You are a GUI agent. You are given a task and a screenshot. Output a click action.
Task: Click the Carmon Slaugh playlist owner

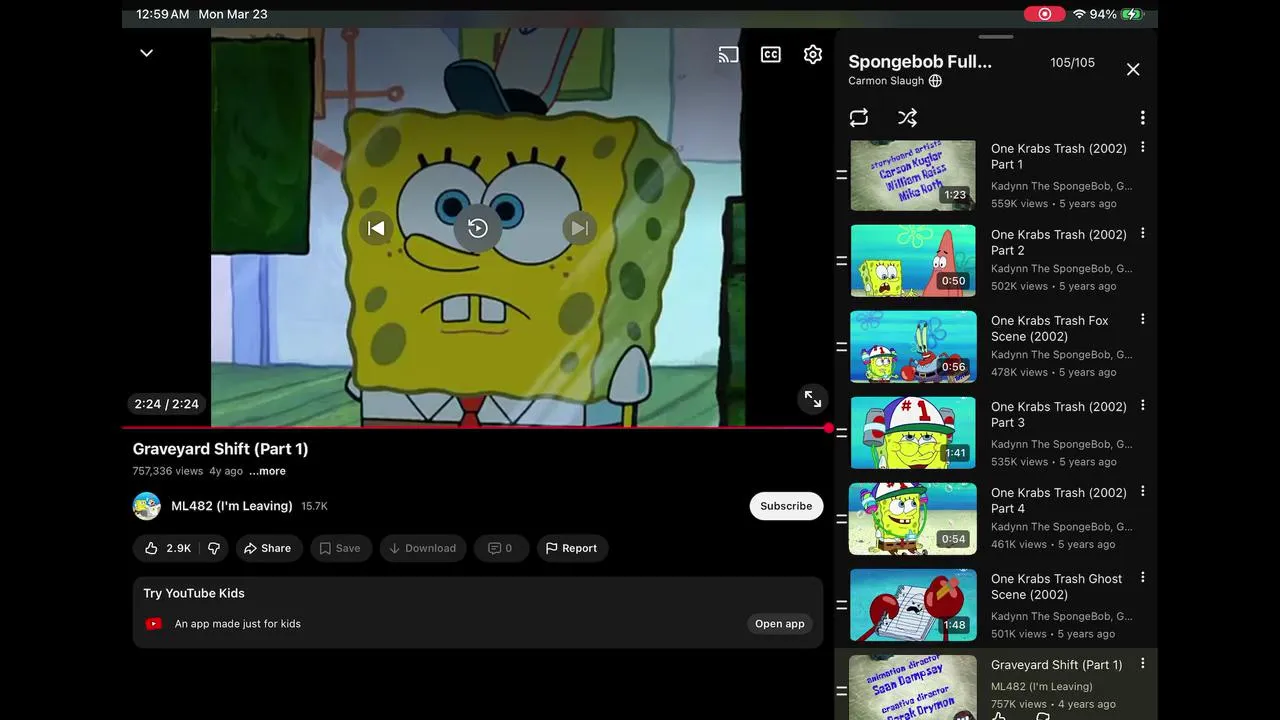[x=886, y=81]
